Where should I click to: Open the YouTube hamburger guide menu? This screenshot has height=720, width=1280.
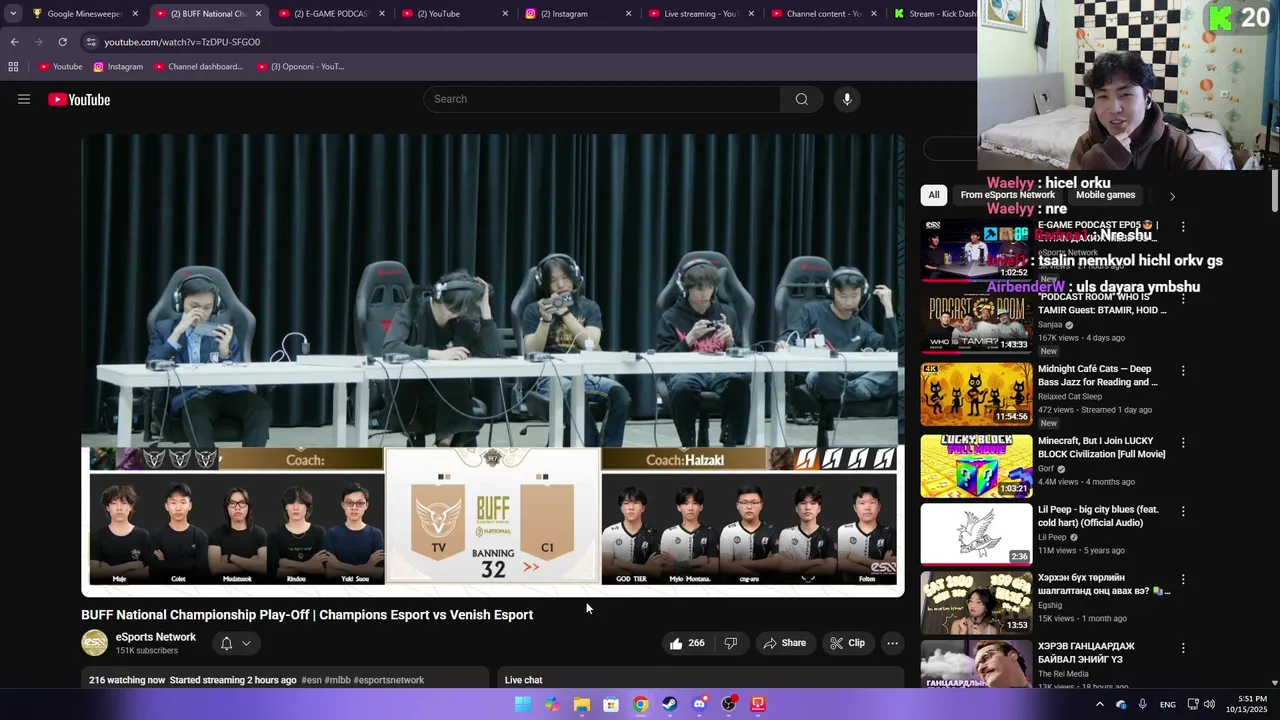point(24,99)
